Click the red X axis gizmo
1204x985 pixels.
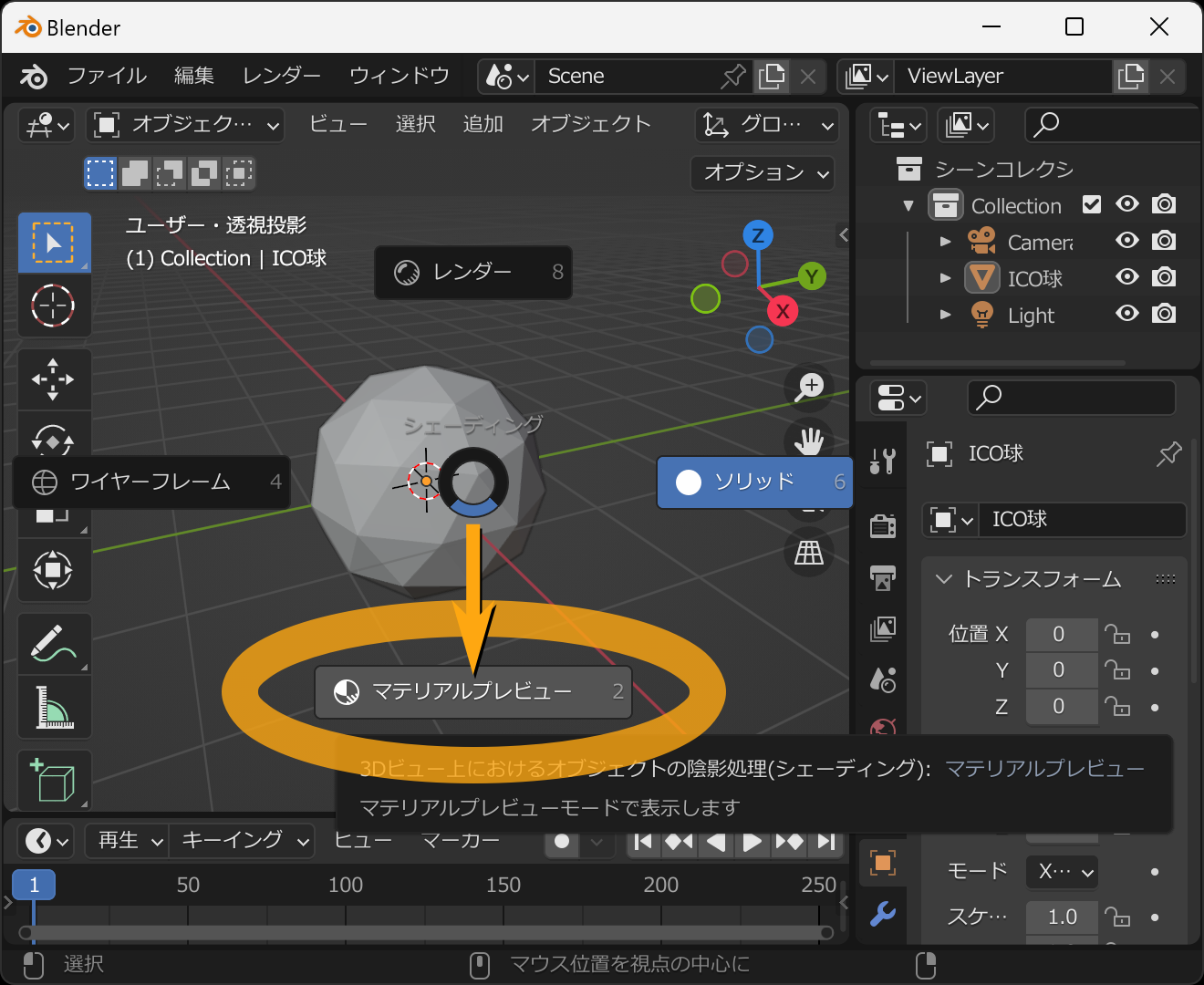pyautogui.click(x=783, y=311)
